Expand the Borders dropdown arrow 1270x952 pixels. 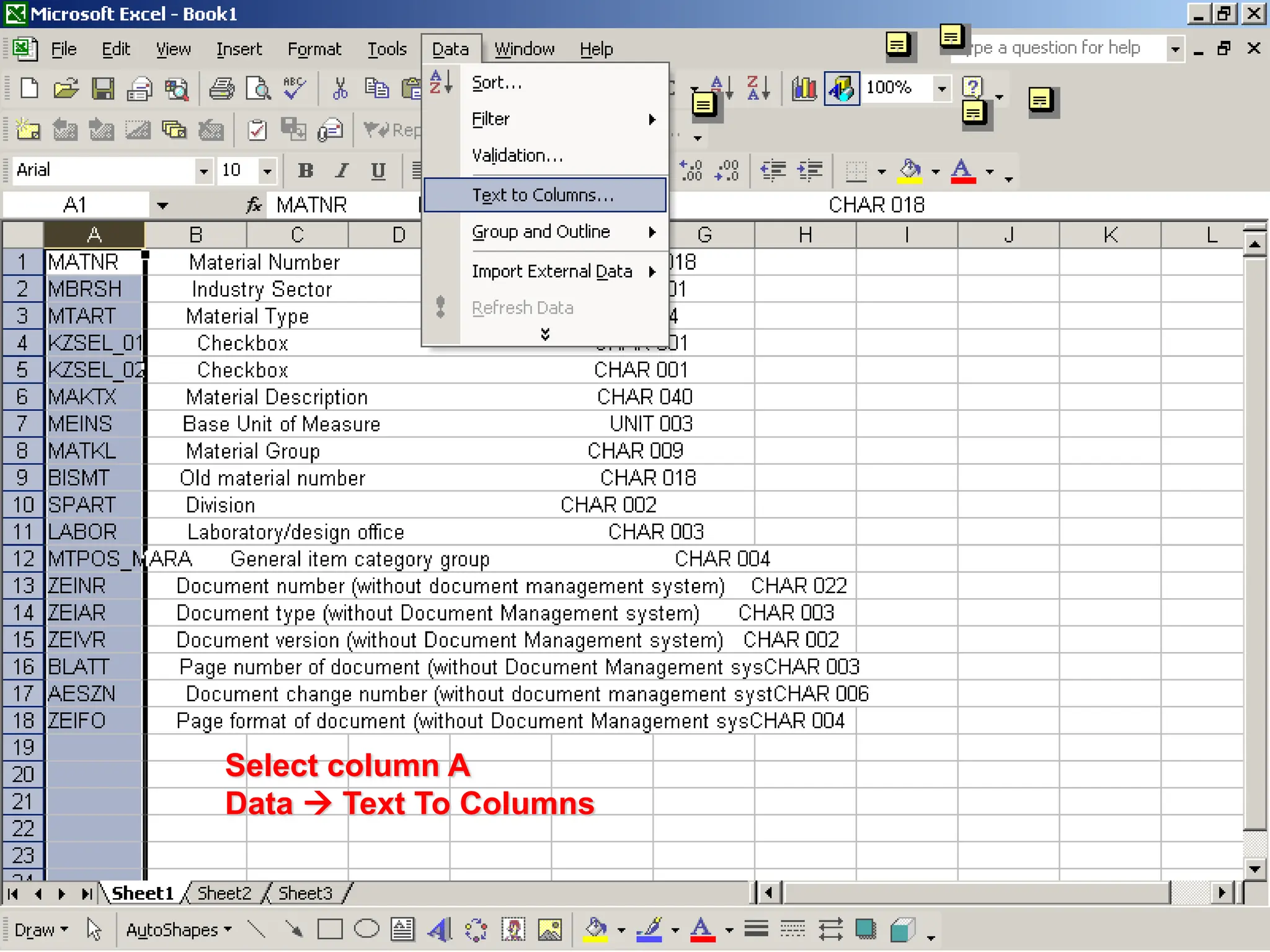click(881, 171)
